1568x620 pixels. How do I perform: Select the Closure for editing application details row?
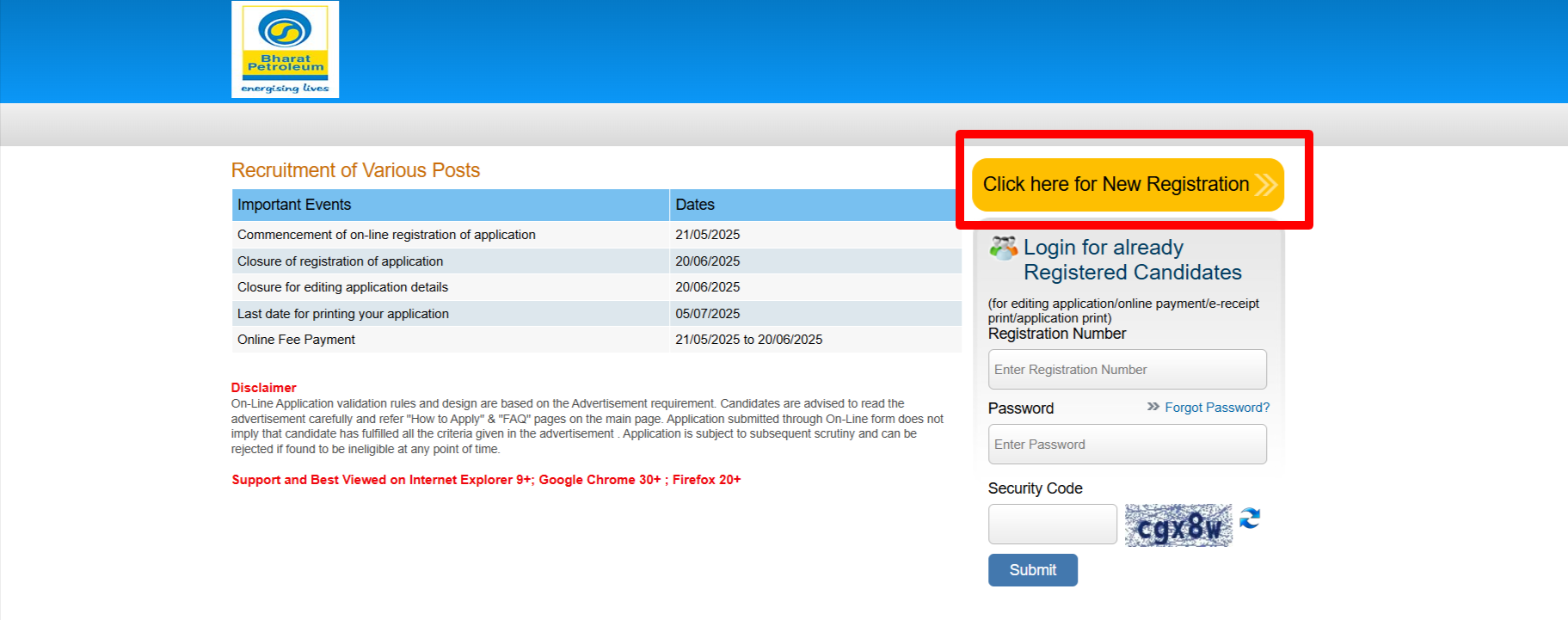[x=342, y=287]
